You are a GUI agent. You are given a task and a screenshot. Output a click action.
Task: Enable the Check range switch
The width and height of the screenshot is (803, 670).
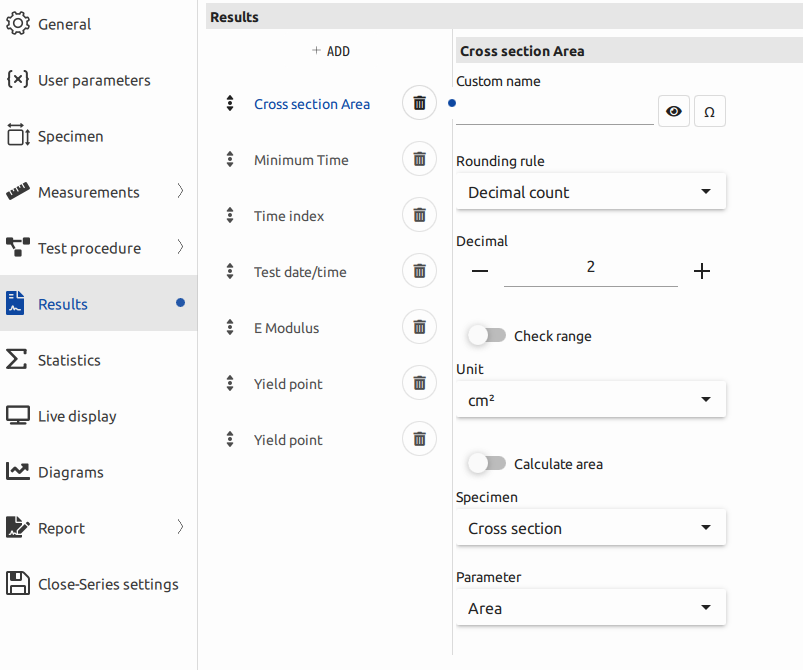tap(487, 336)
